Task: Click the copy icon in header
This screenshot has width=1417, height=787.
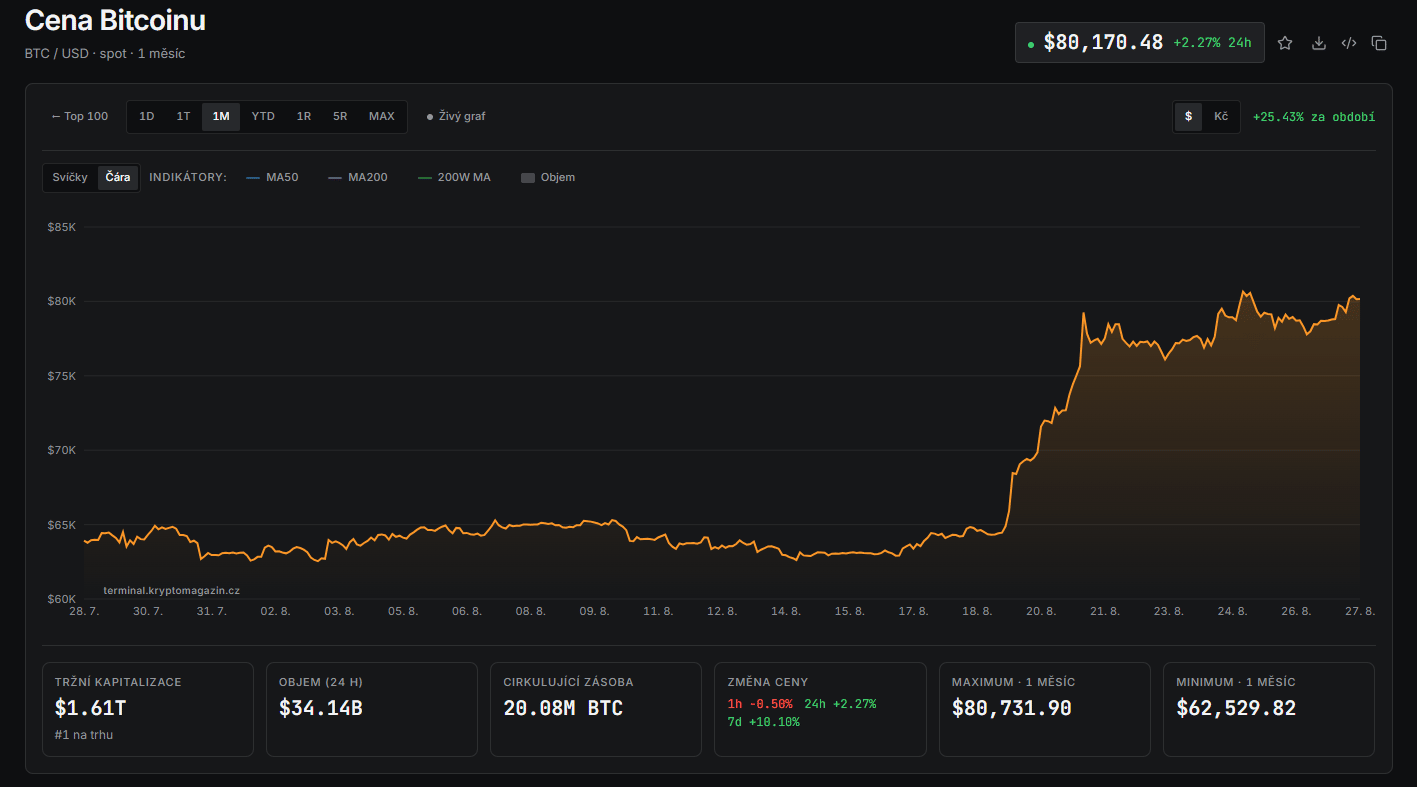Action: point(1379,43)
